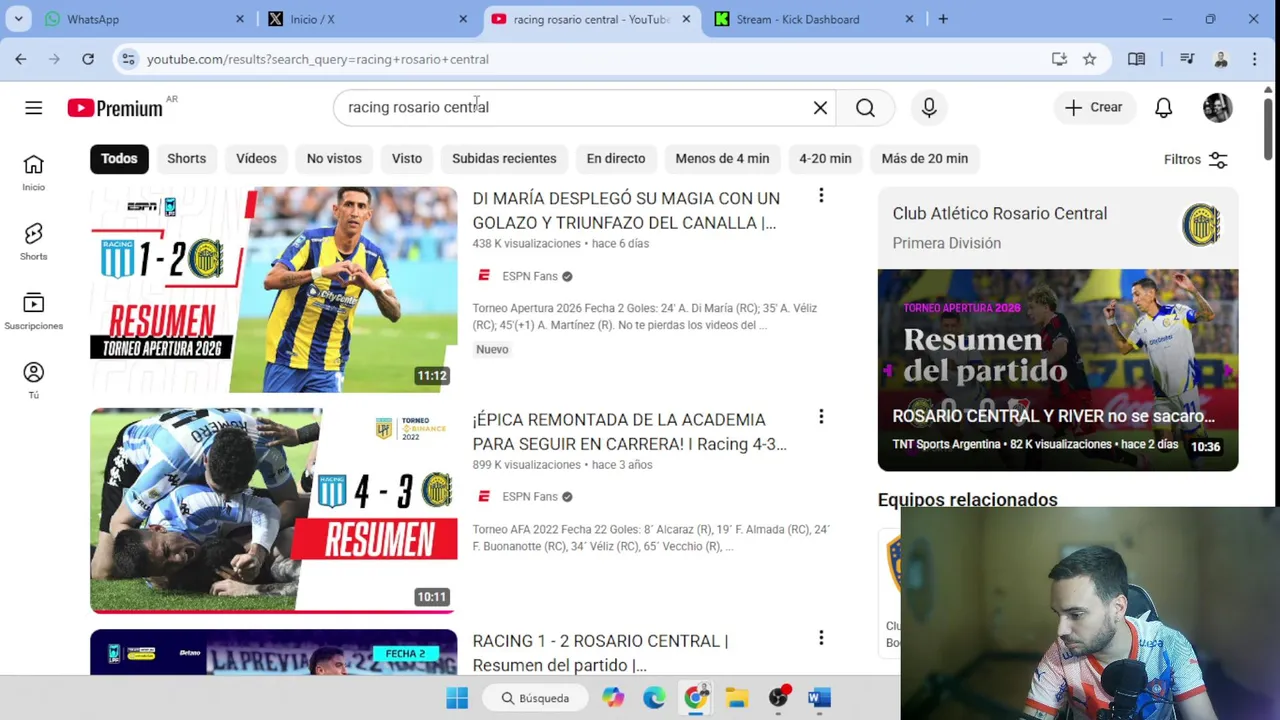Open the Windows Start menu
The image size is (1280, 720).
(x=457, y=698)
